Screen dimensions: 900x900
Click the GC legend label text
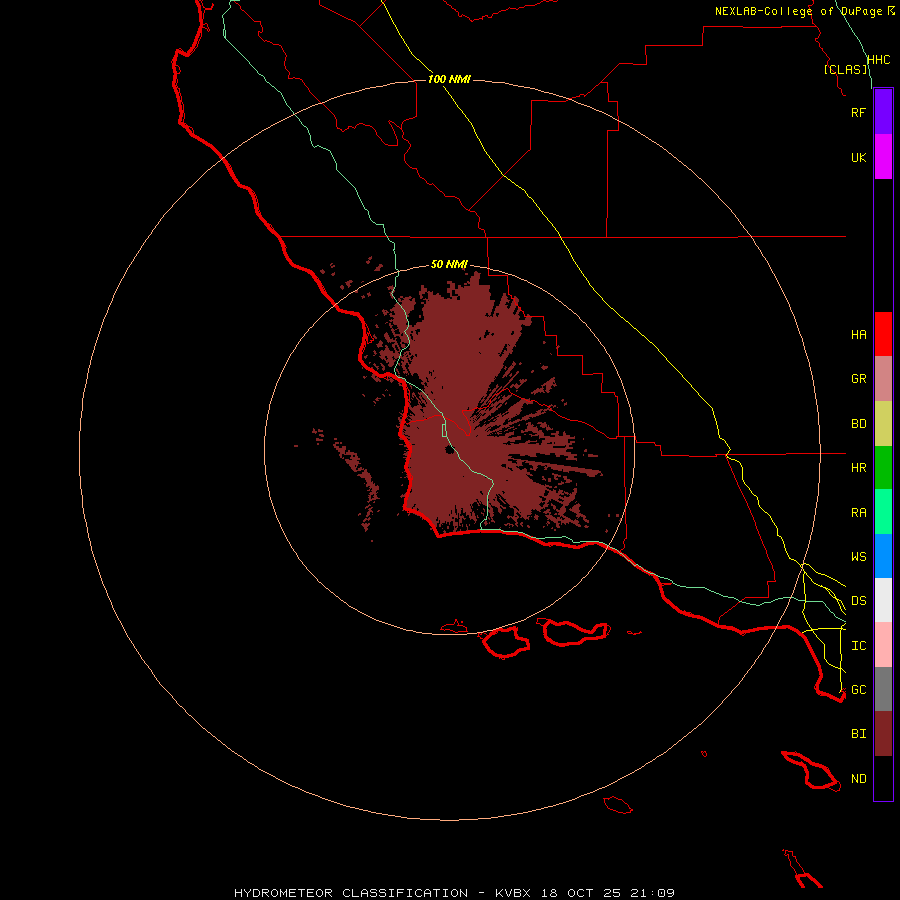point(858,689)
